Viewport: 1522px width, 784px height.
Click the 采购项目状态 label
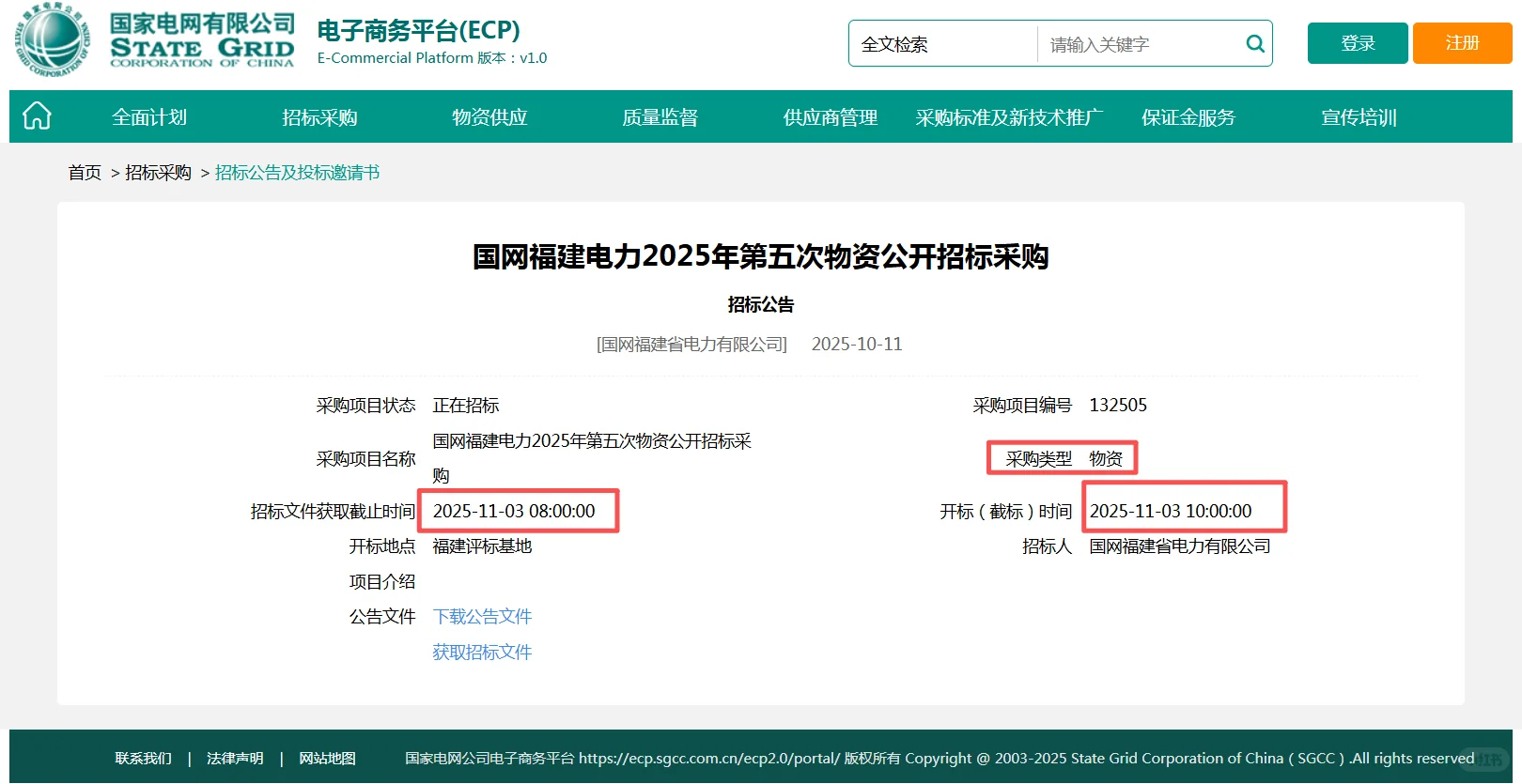coord(365,405)
